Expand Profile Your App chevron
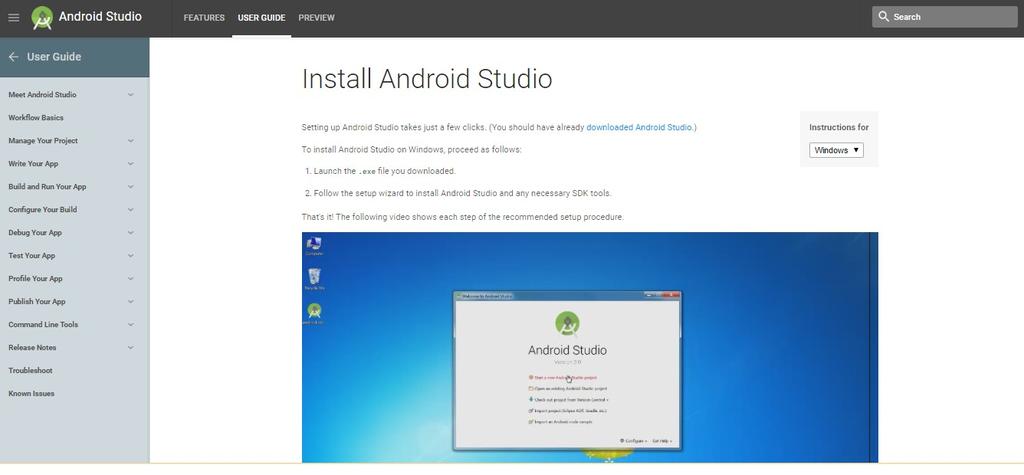Image resolution: width=1024 pixels, height=475 pixels. 131,278
